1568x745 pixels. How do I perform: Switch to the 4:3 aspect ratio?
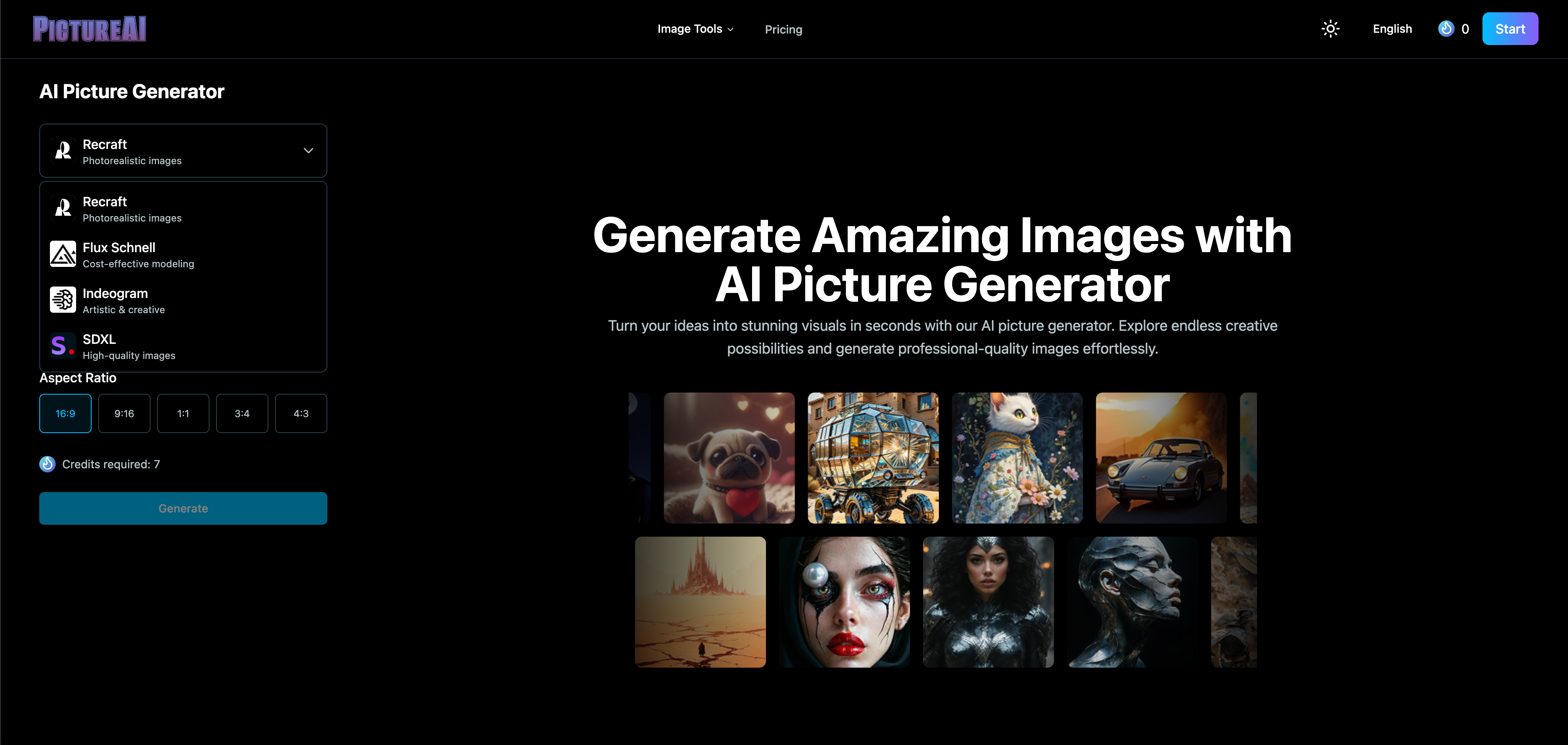(x=301, y=413)
